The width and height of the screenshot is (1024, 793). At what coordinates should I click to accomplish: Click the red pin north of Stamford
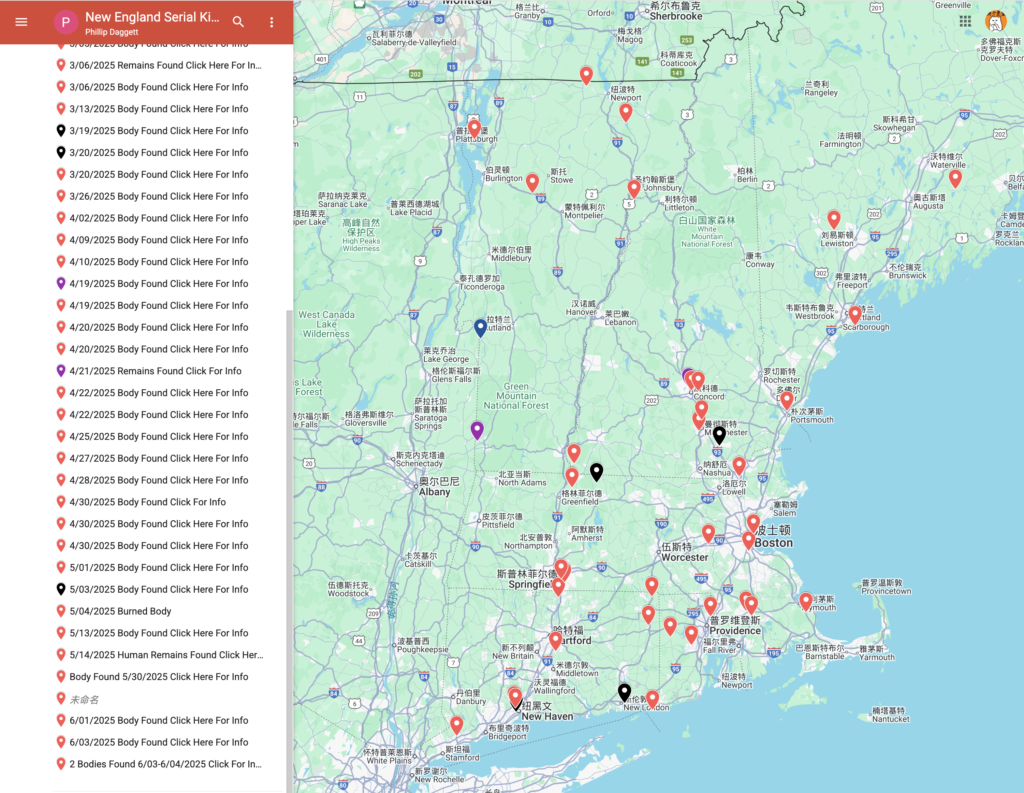pyautogui.click(x=456, y=725)
